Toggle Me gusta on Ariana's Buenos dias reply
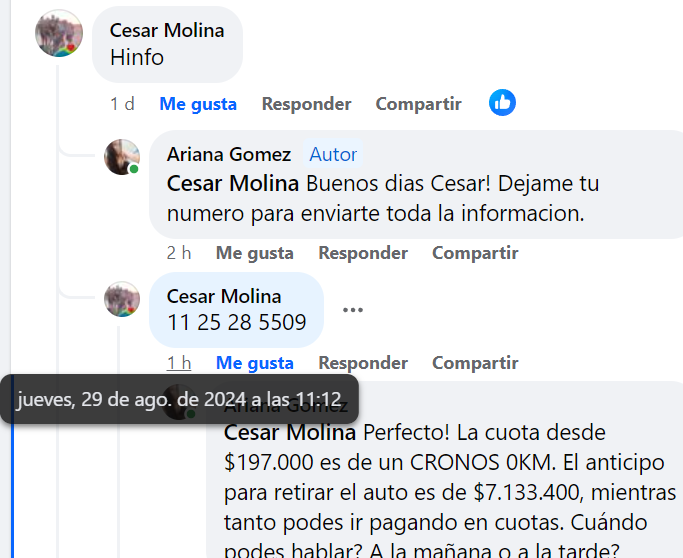Image resolution: width=683 pixels, height=558 pixels. coord(255,253)
